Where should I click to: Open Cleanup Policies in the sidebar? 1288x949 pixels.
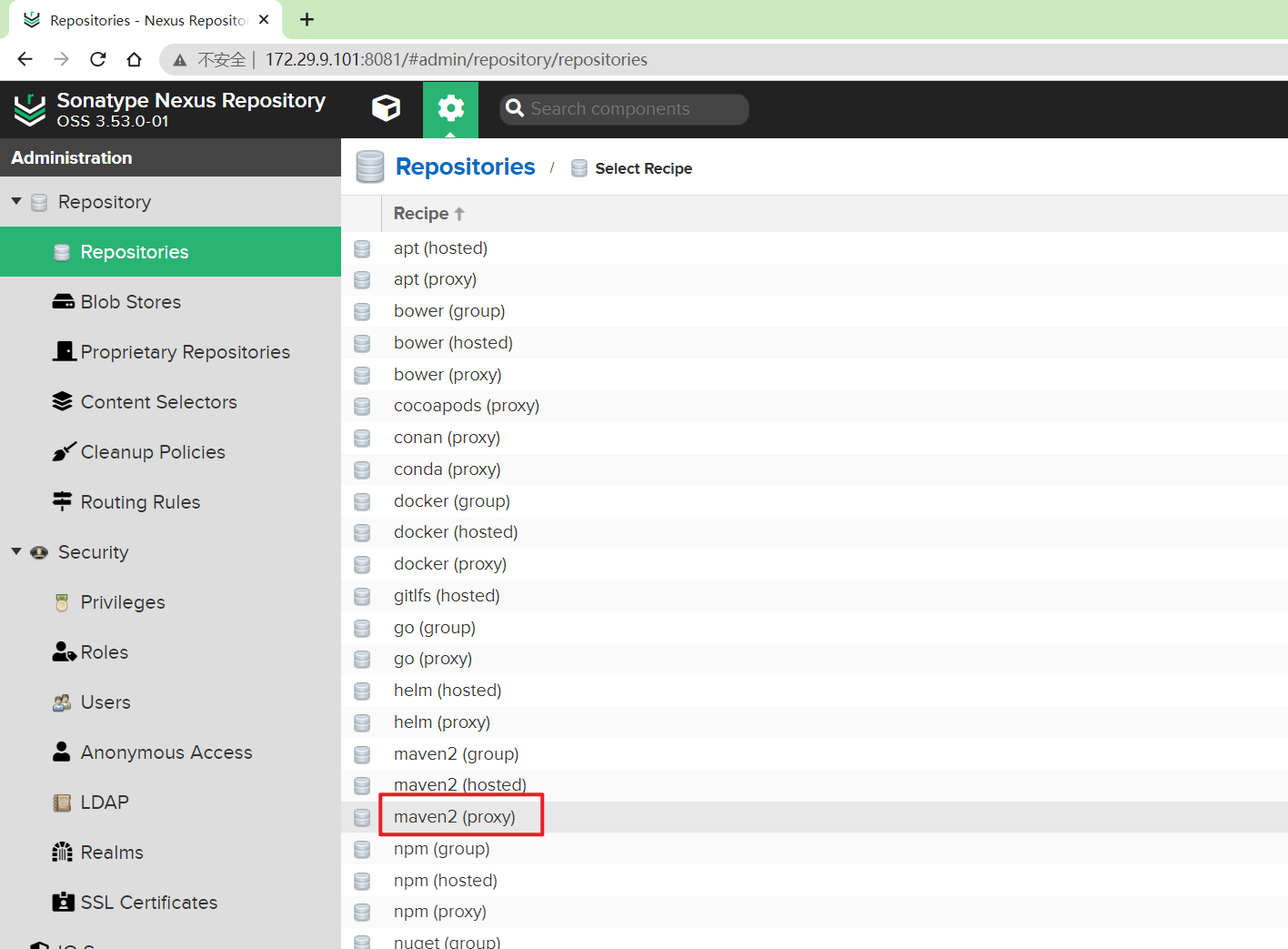(x=171, y=451)
